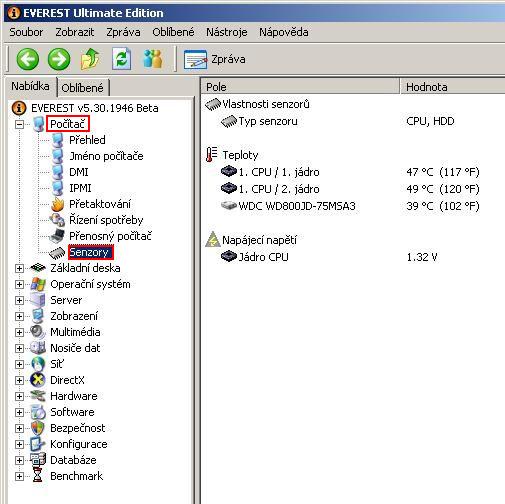Click the Základní deska motherboard icon

(x=38, y=268)
